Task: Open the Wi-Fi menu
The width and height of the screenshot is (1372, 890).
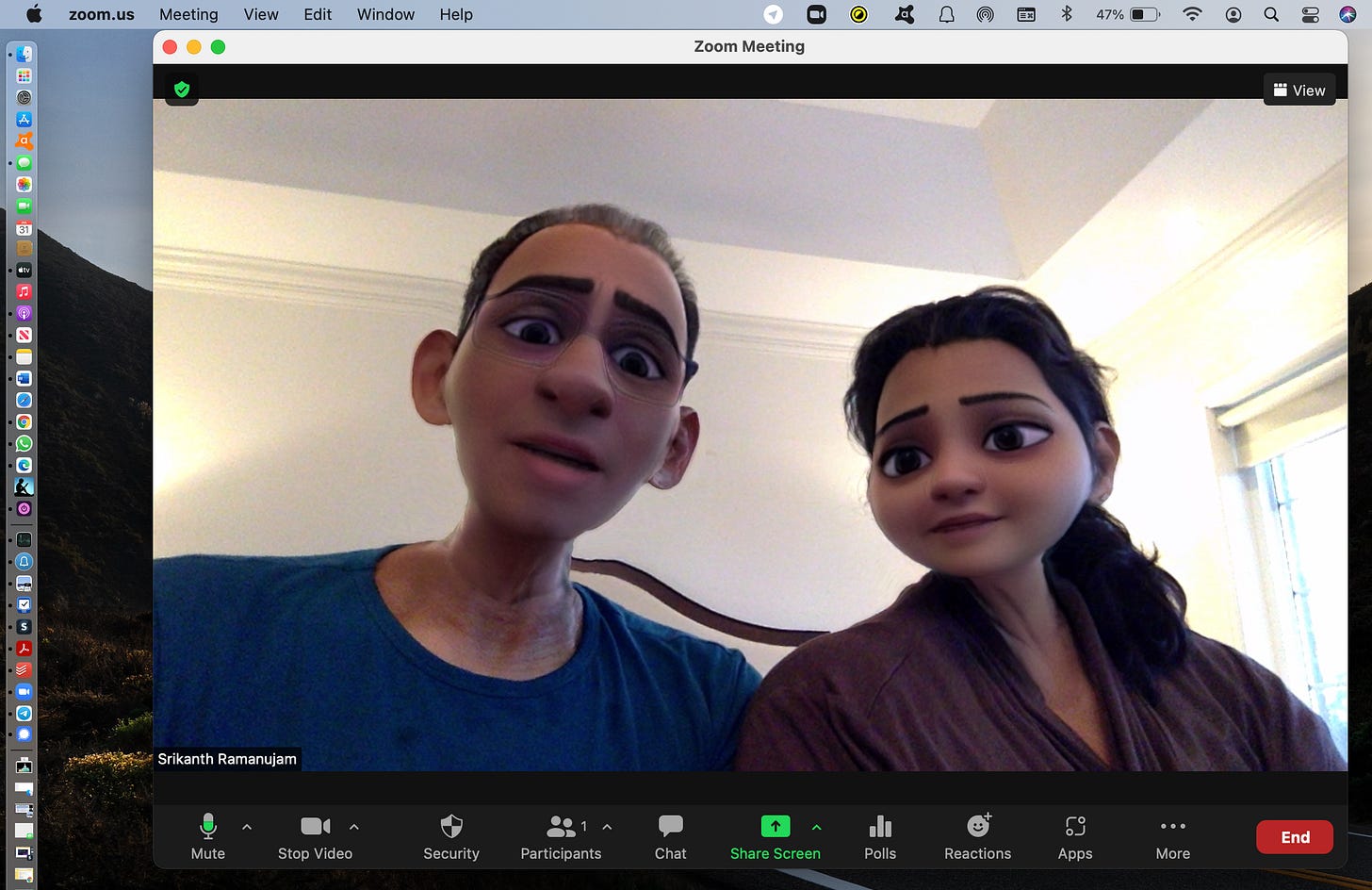Action: click(x=1192, y=14)
